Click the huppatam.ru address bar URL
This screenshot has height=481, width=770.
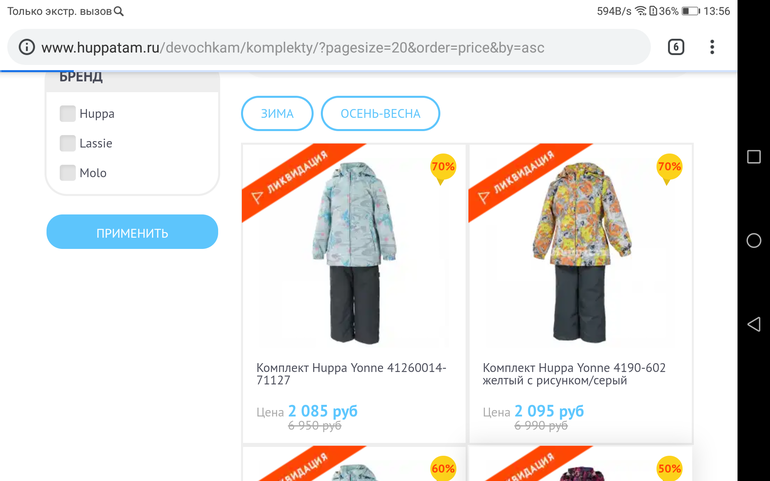click(x=293, y=48)
